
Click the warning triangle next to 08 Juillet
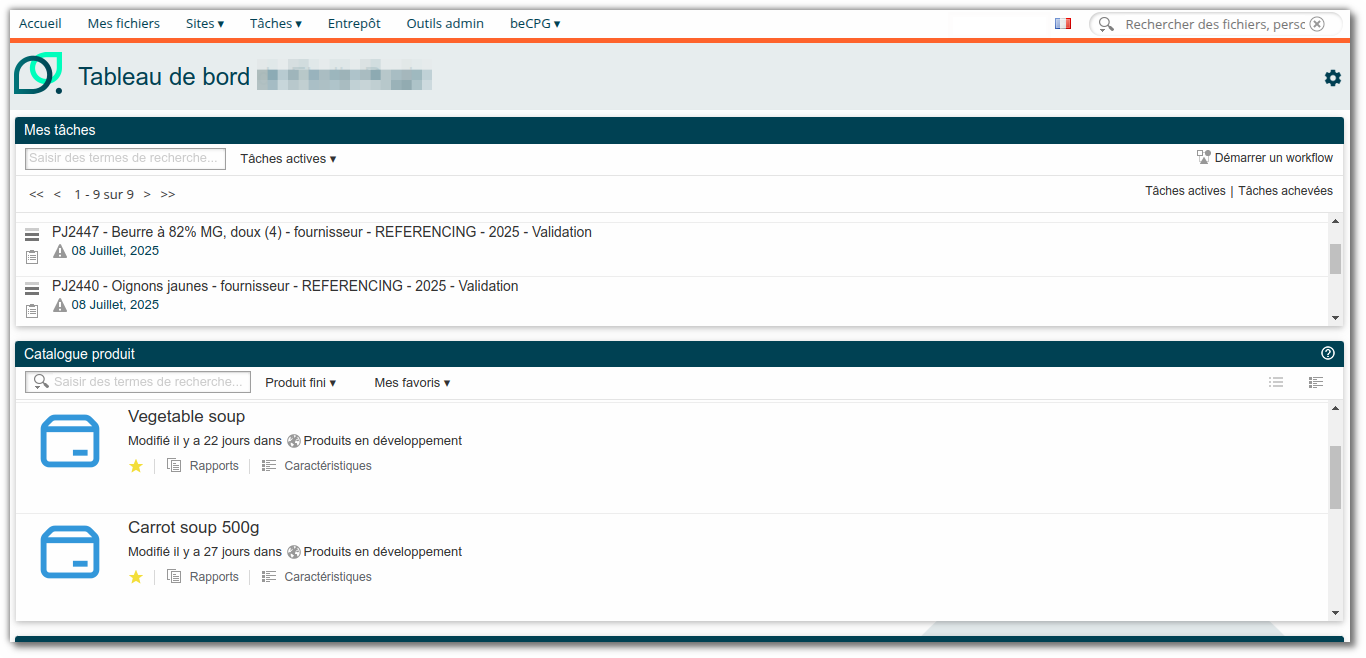click(60, 250)
